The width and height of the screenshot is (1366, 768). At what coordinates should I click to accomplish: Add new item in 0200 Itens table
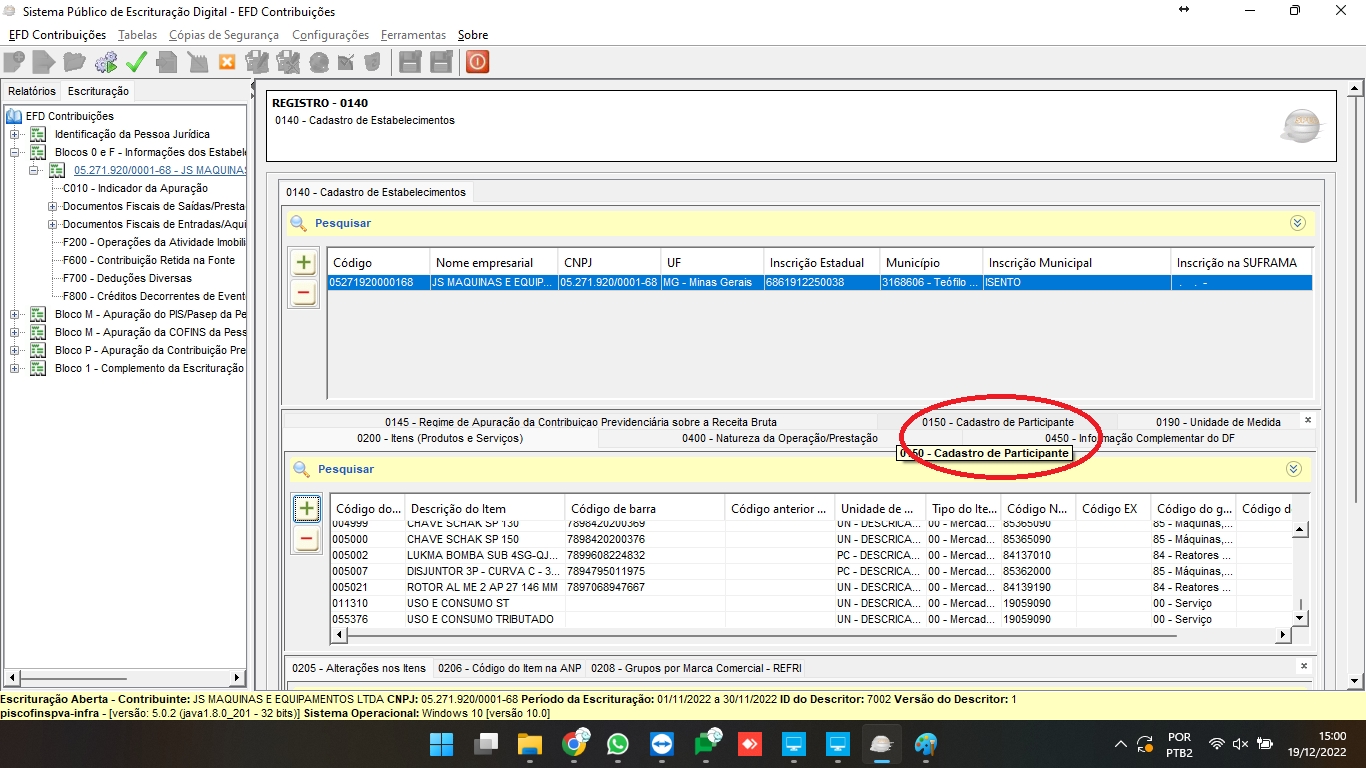(x=307, y=509)
